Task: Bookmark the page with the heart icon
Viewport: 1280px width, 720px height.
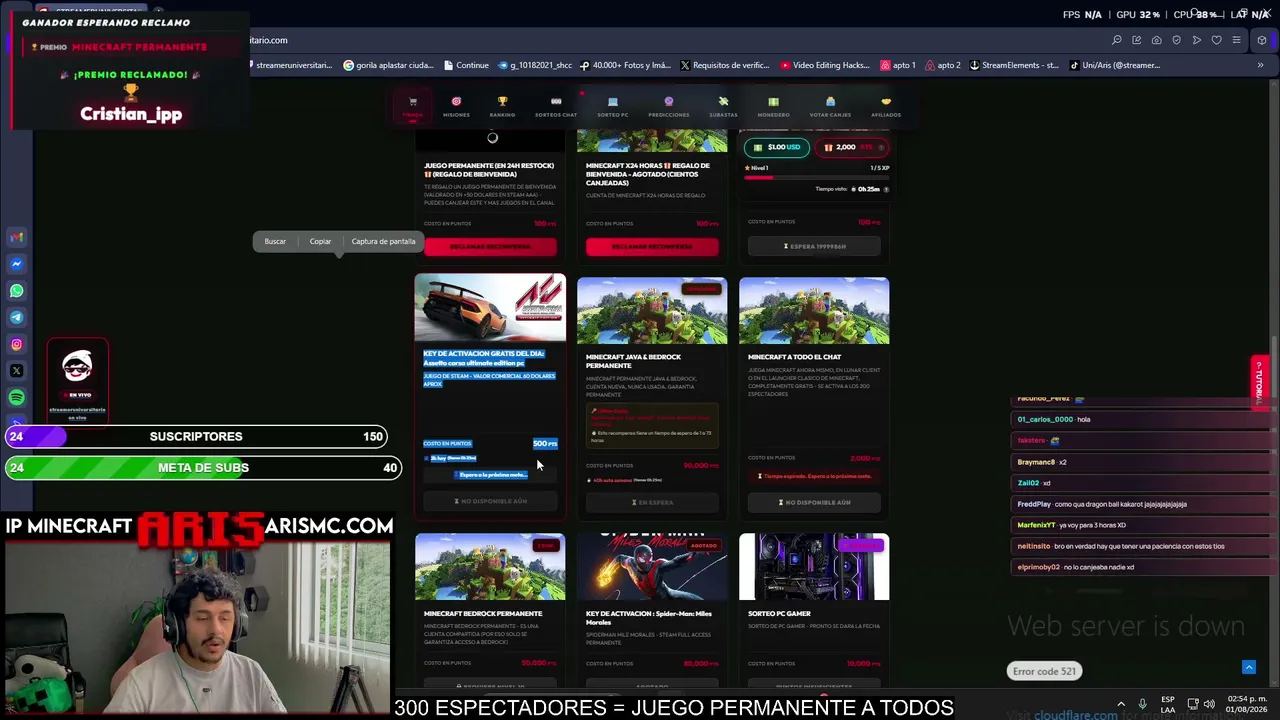Action: click(1217, 40)
